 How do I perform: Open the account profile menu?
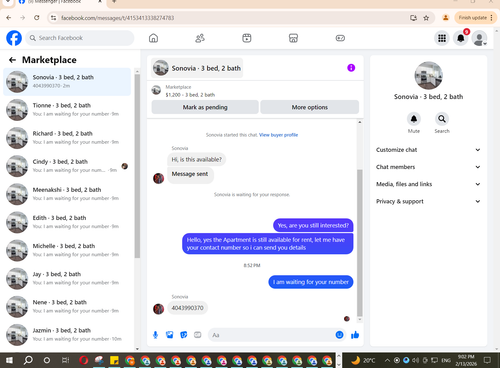(480, 38)
